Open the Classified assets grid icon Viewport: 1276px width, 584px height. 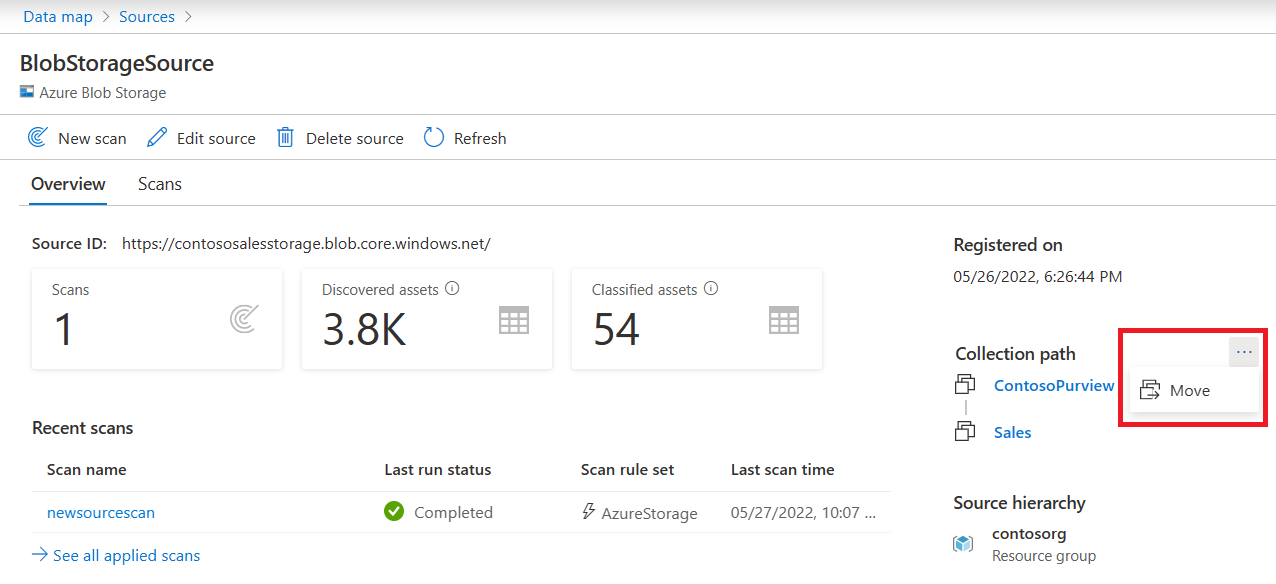click(x=783, y=320)
